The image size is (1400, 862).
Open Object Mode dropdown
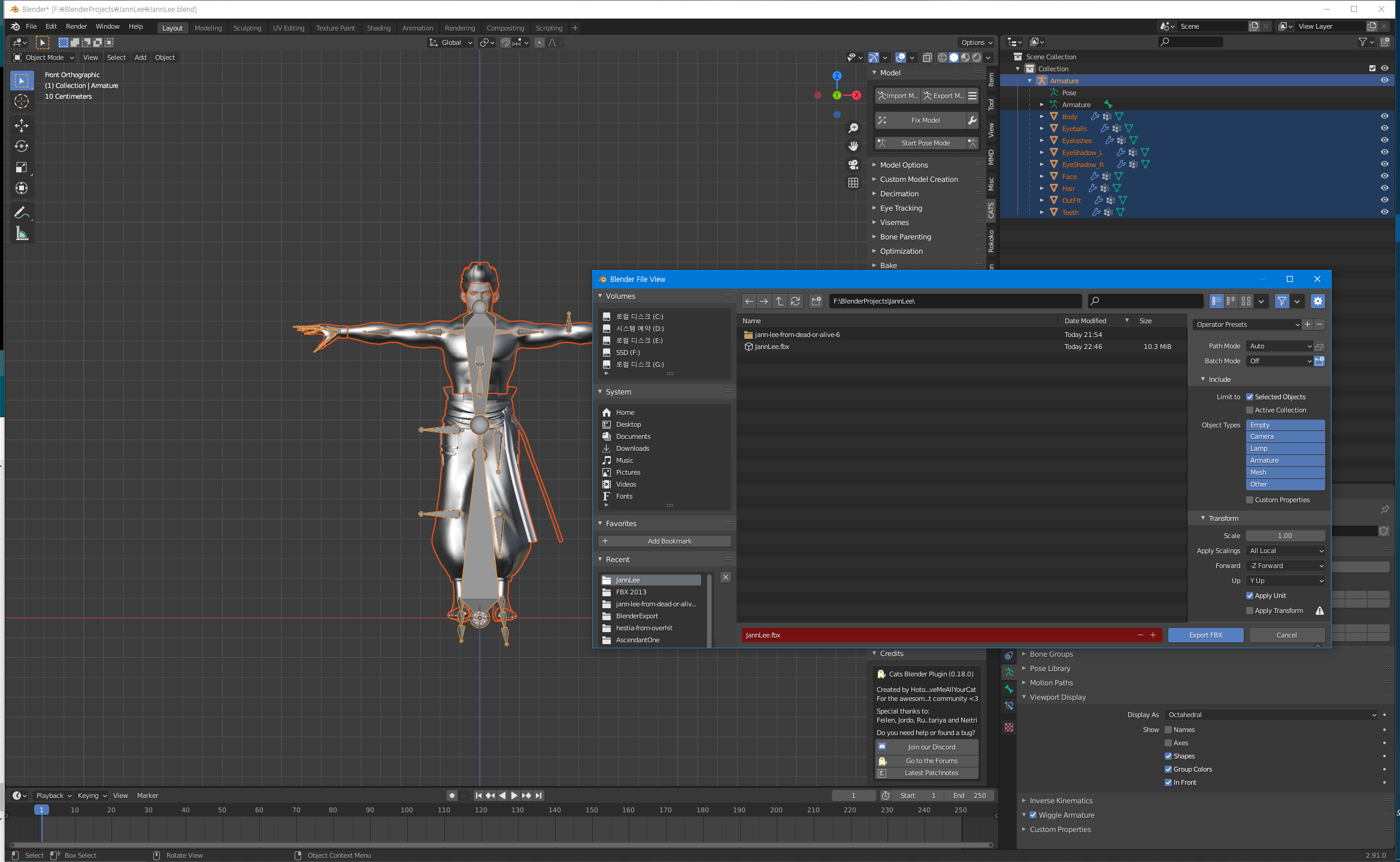[x=44, y=57]
